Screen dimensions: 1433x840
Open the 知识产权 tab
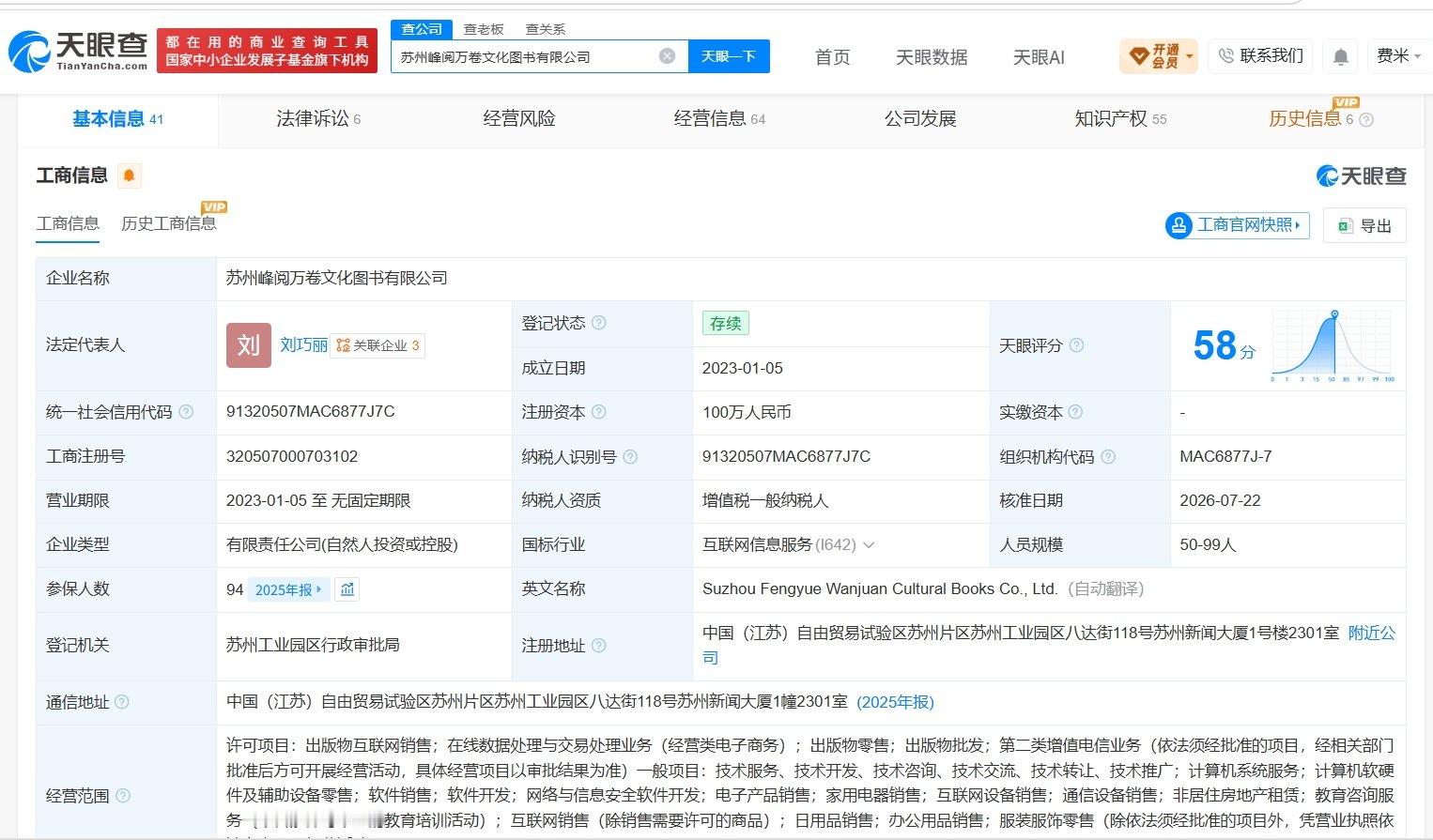coord(1120,119)
